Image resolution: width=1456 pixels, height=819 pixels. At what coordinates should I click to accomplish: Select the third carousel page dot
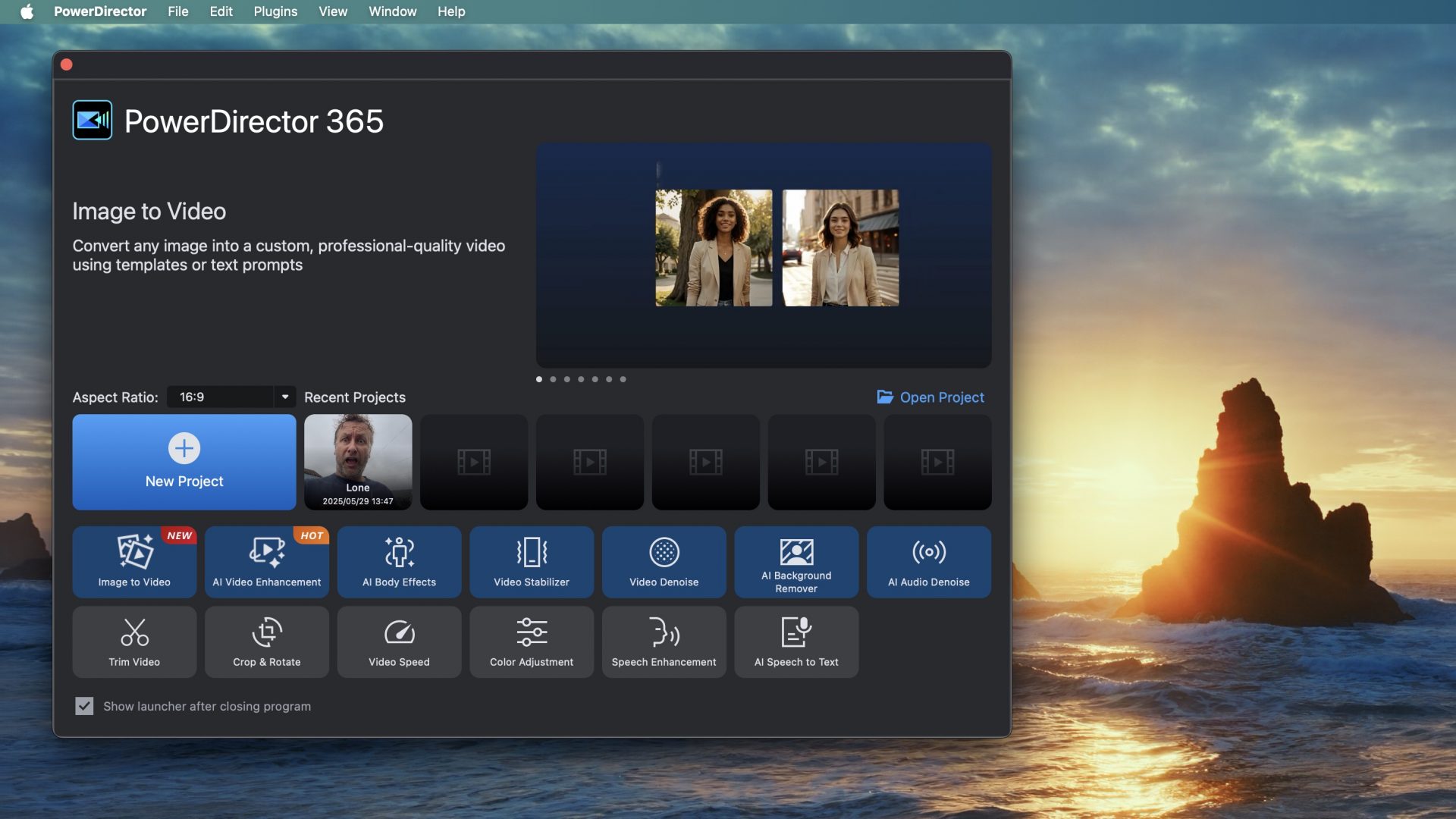(x=567, y=379)
